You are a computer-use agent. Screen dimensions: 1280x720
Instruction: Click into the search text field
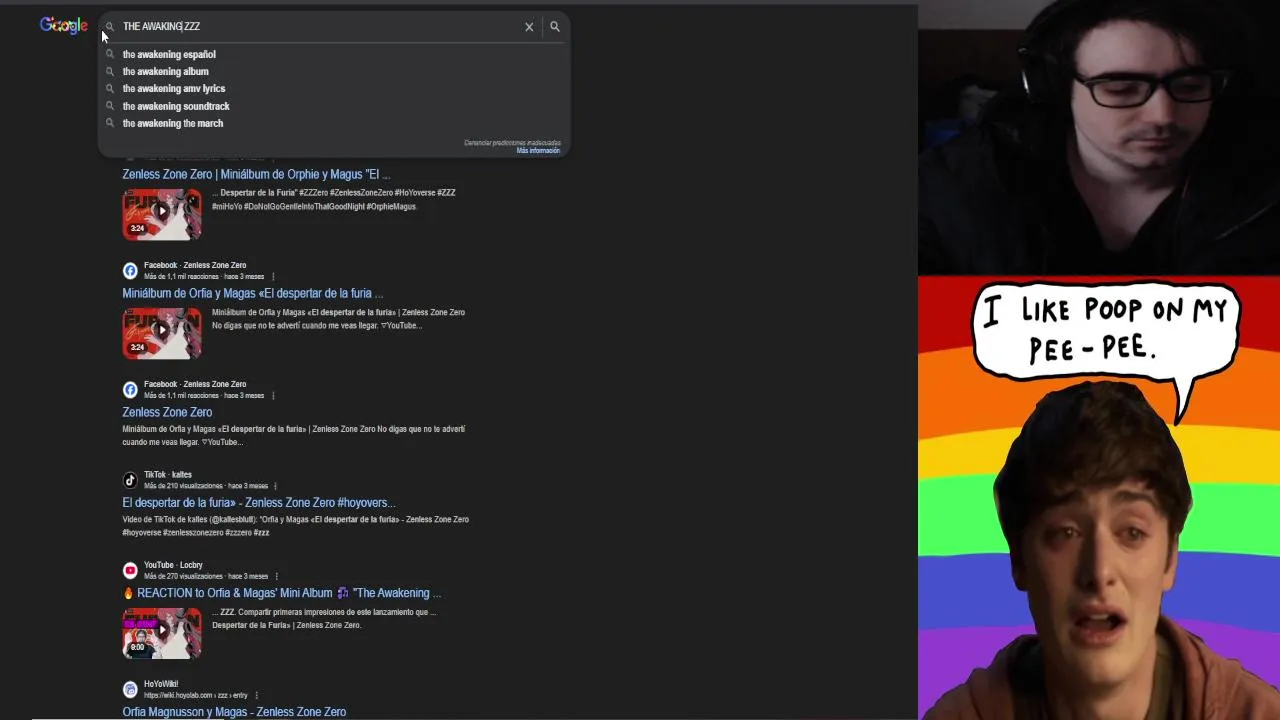coord(320,27)
